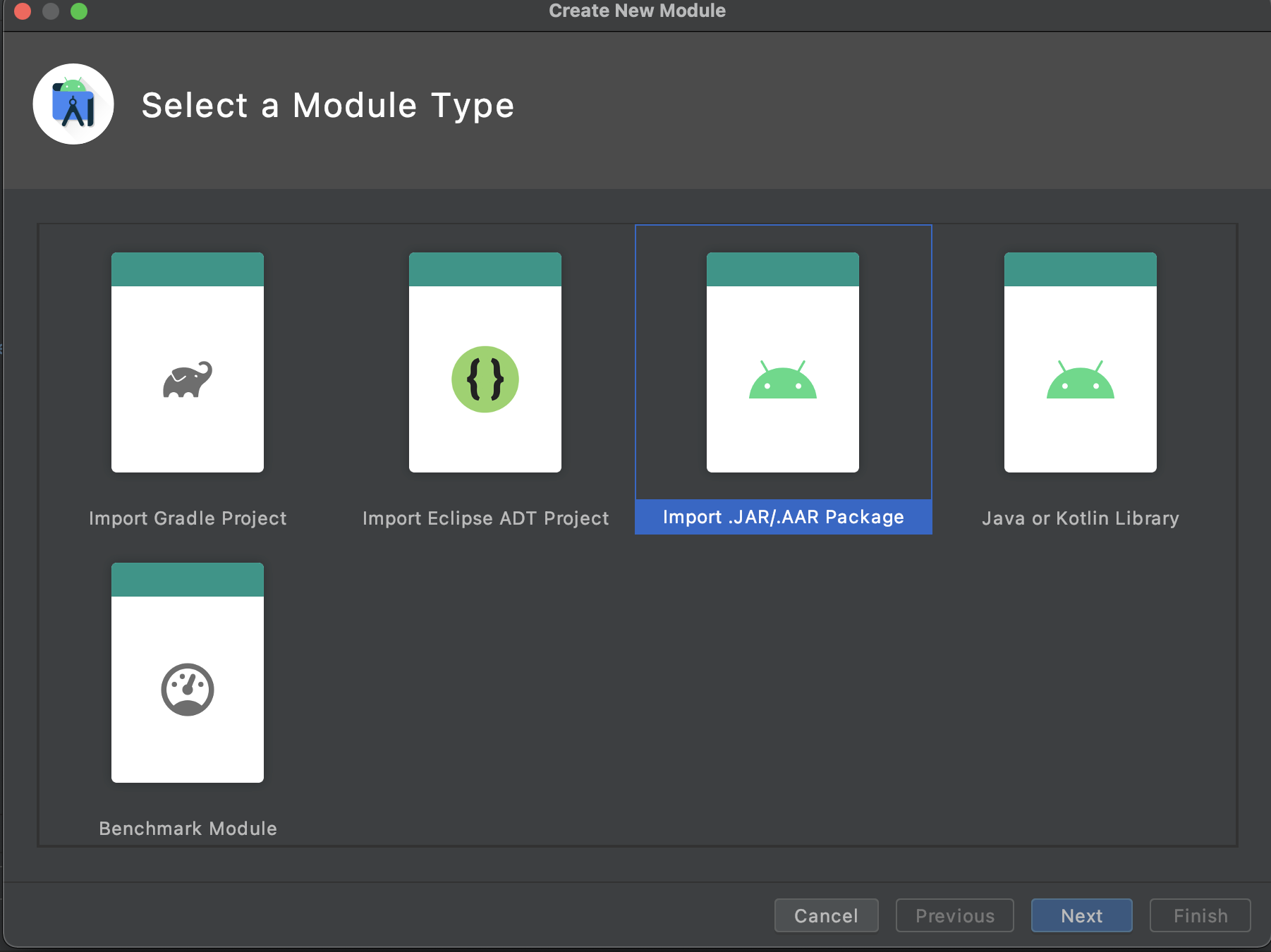Image resolution: width=1271 pixels, height=952 pixels.
Task: Choose the Java or Kotlin Library Android icon
Action: click(x=1081, y=379)
